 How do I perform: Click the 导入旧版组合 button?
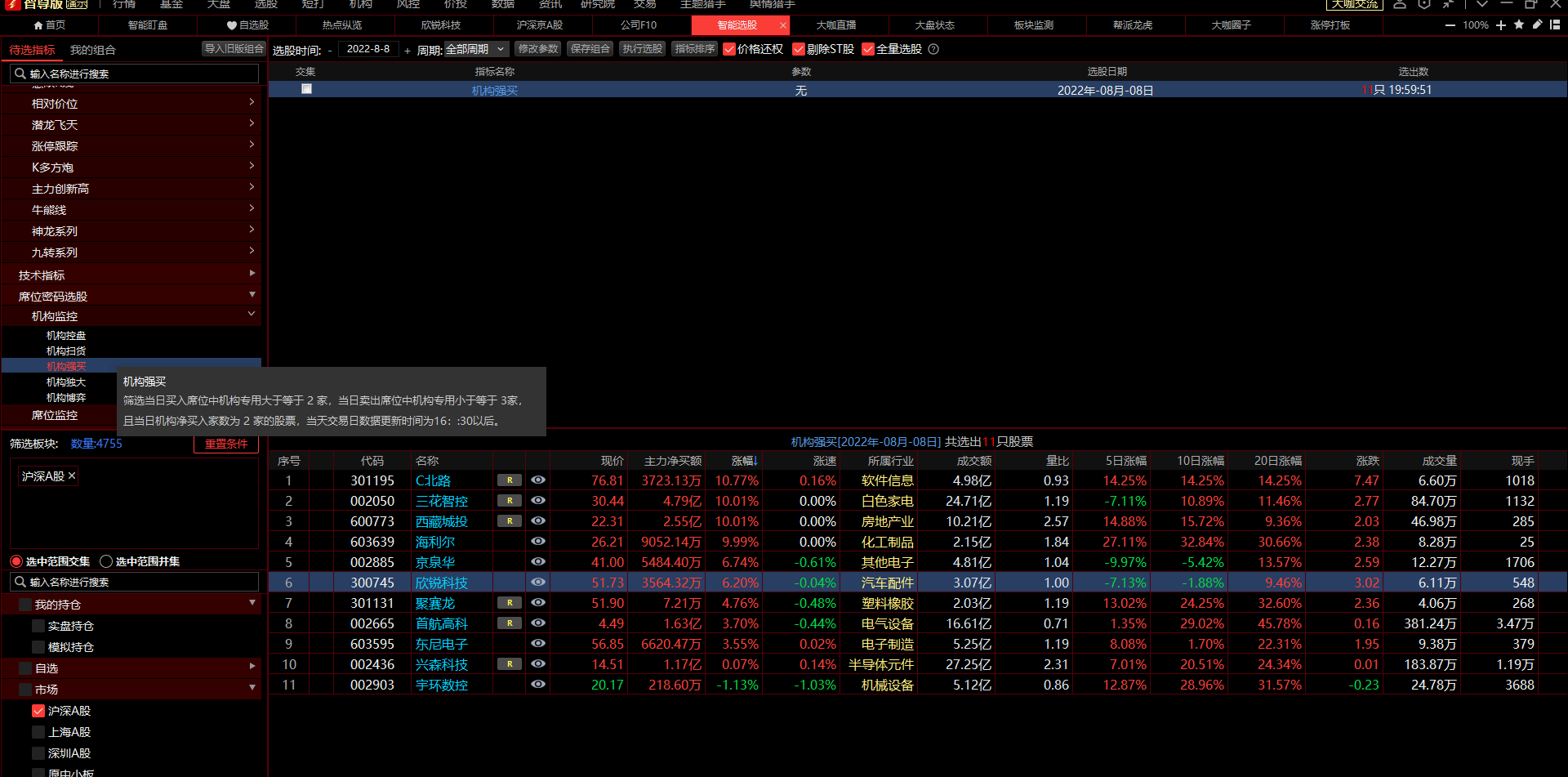(234, 49)
